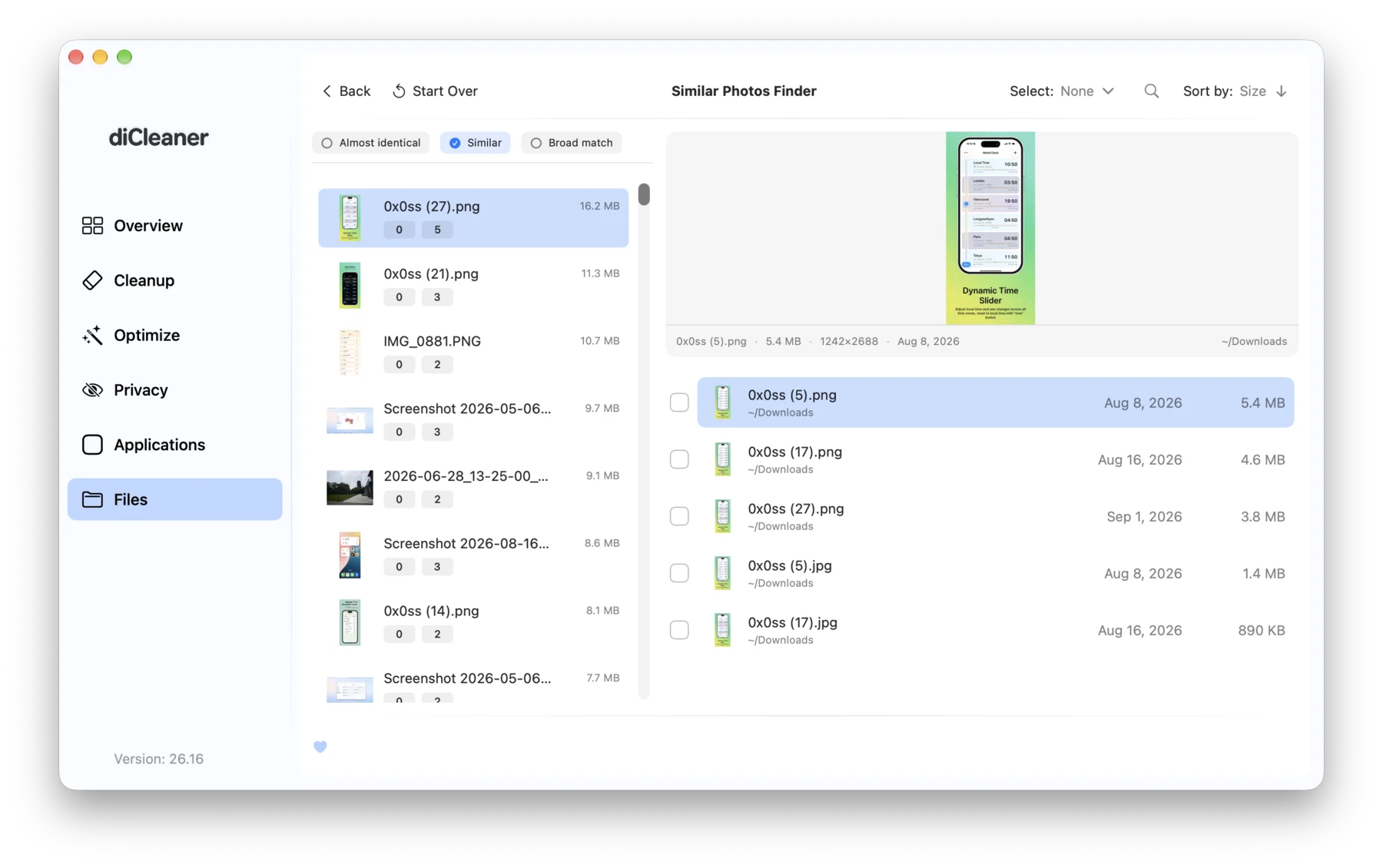
Task: Switch to the Cleanup section
Action: (175, 280)
